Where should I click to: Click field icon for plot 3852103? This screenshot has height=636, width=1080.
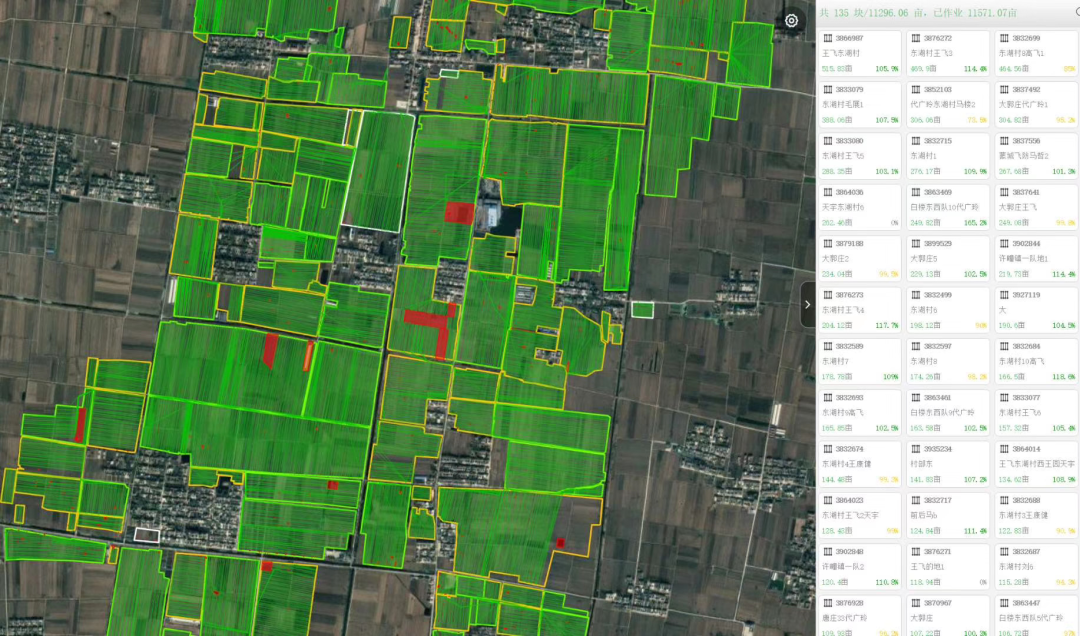pos(915,90)
